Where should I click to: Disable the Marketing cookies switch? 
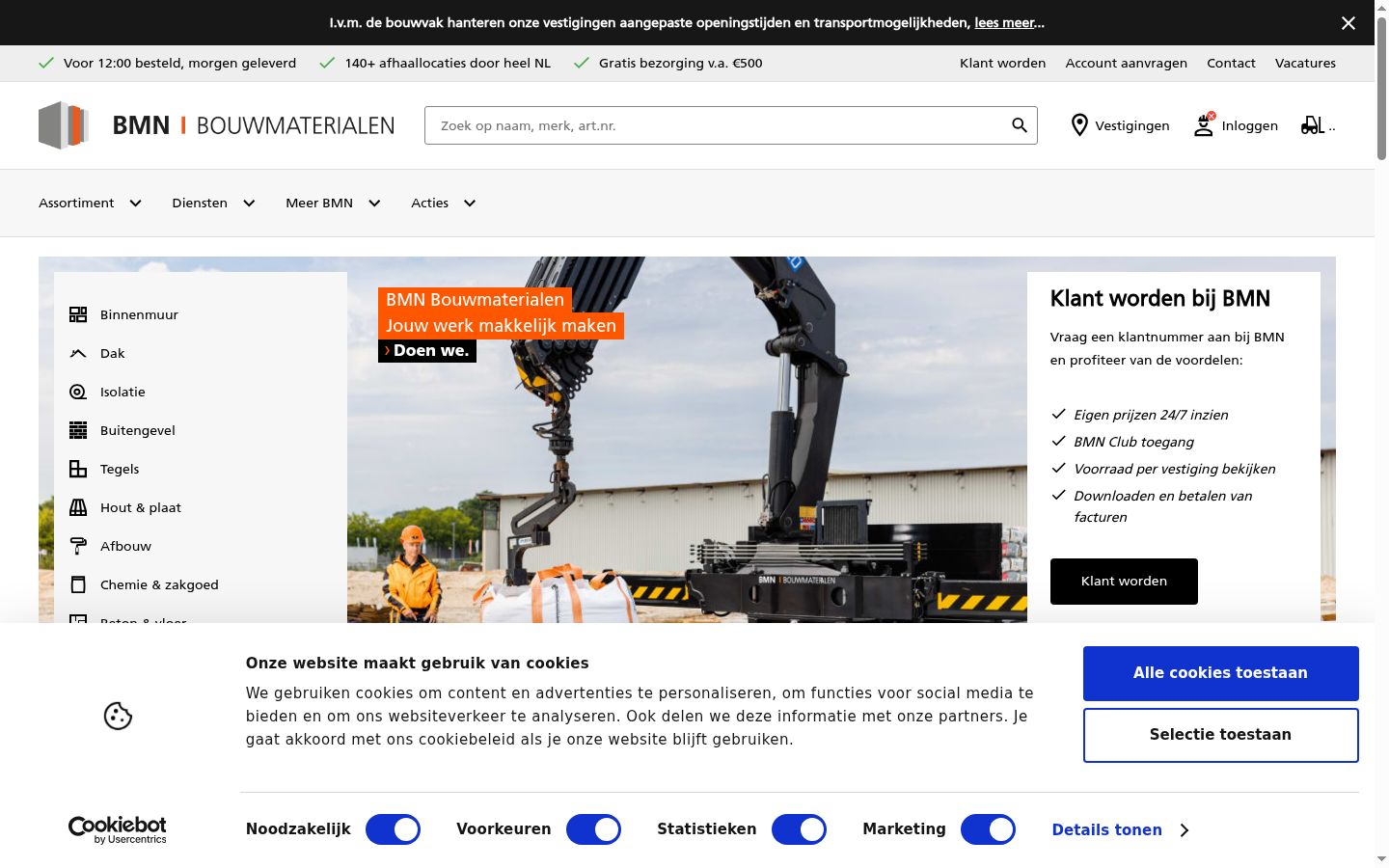[x=988, y=829]
